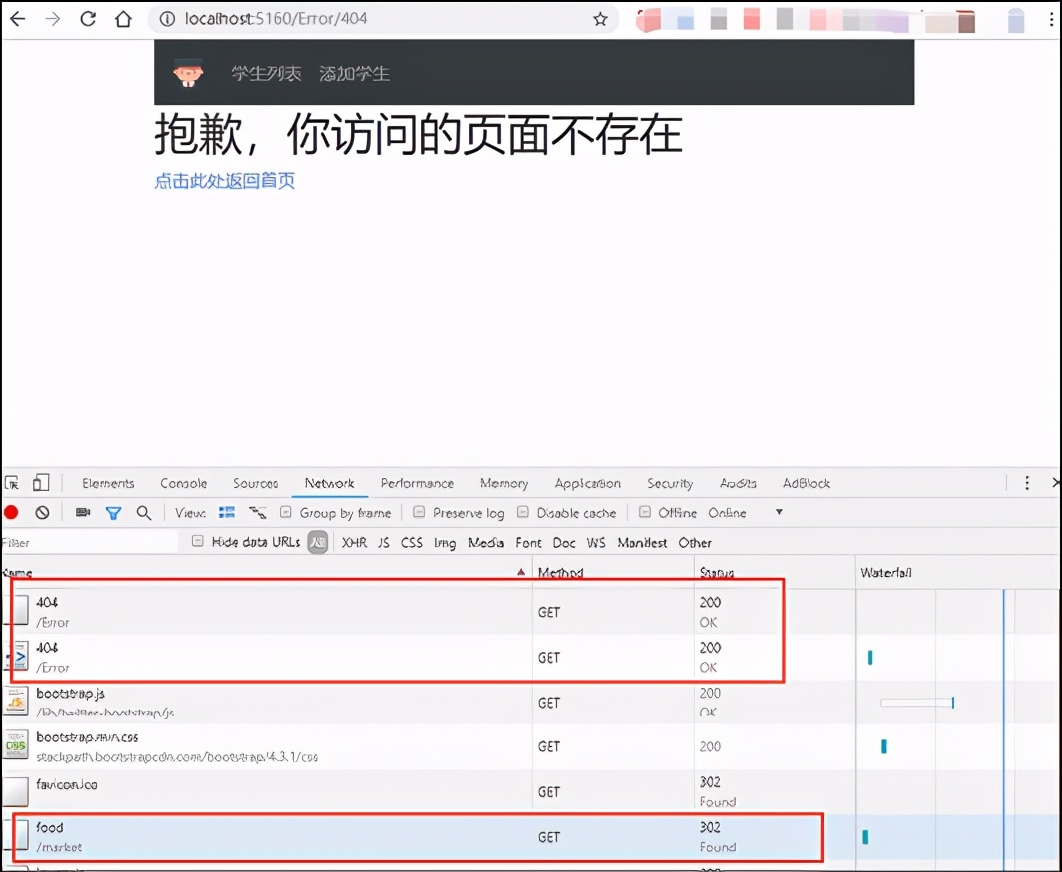
Task: Enable screenshot capture in Network panel
Action: [x=82, y=512]
